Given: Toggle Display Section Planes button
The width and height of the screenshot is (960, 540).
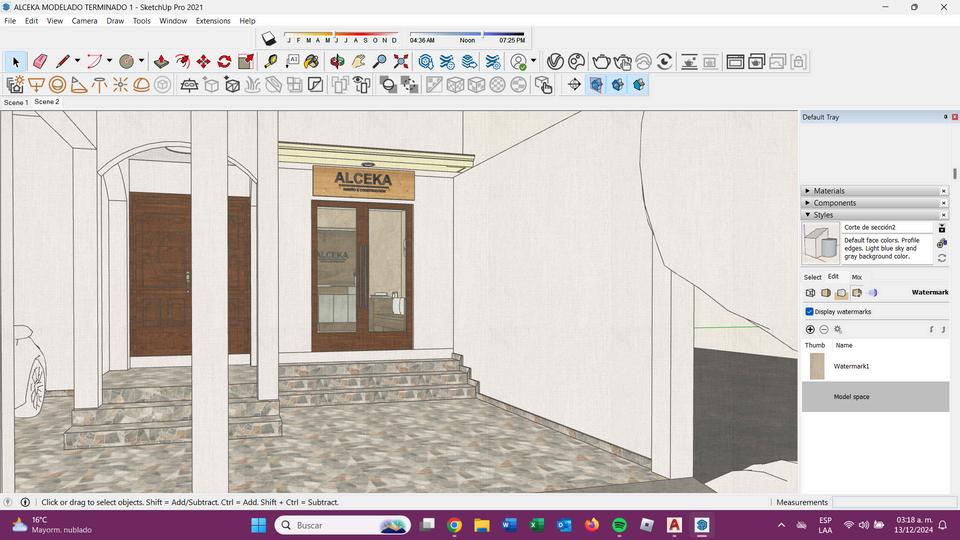Looking at the screenshot, I should pyautogui.click(x=596, y=85).
